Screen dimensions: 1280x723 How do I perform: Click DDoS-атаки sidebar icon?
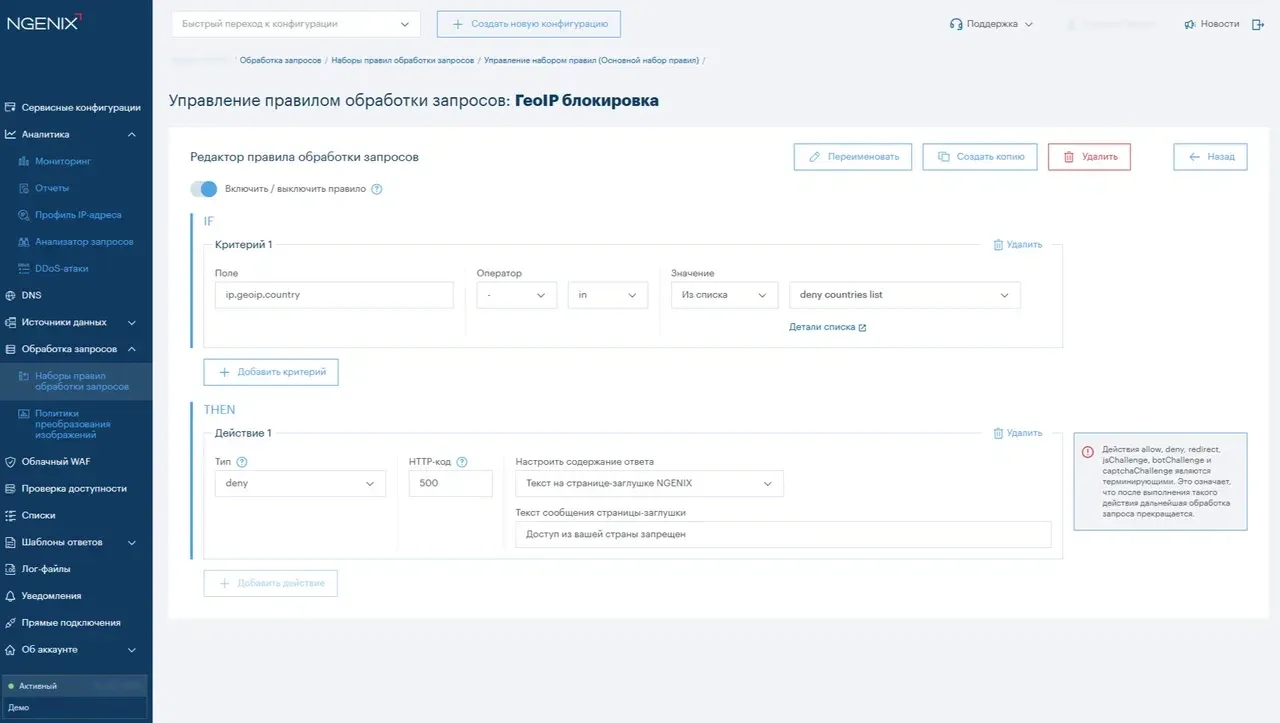[25, 269]
